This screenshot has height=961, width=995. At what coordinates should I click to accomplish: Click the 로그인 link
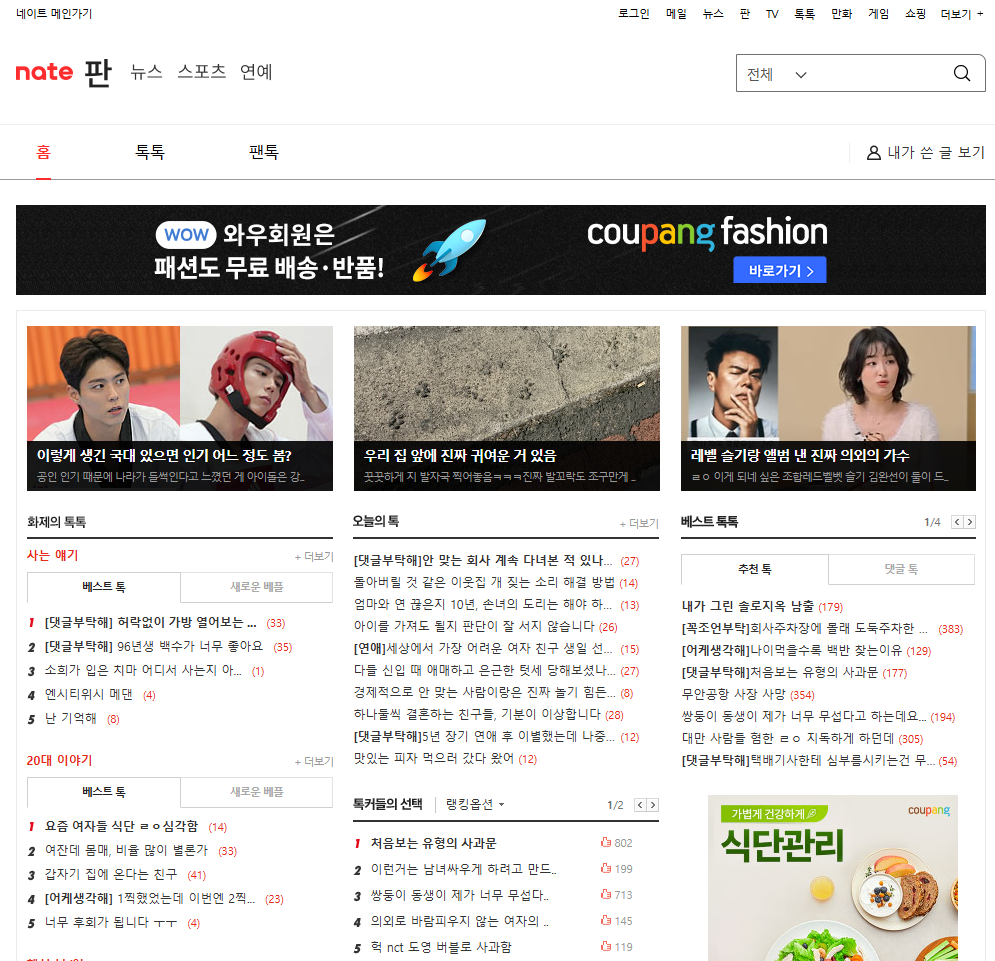[x=632, y=14]
